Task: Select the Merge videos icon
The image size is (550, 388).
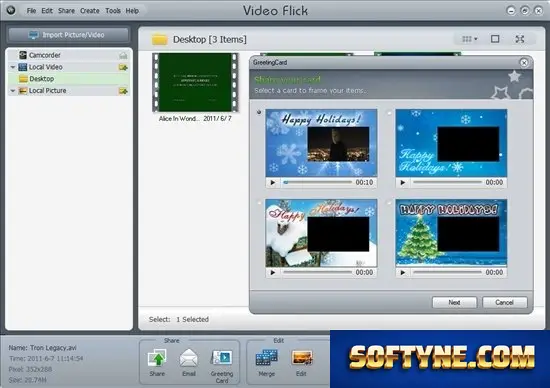Action: pos(267,358)
